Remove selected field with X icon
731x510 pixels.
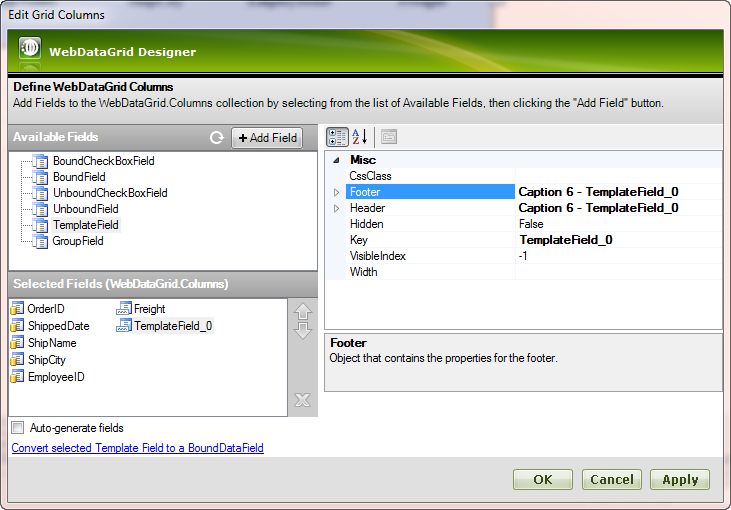[x=303, y=400]
